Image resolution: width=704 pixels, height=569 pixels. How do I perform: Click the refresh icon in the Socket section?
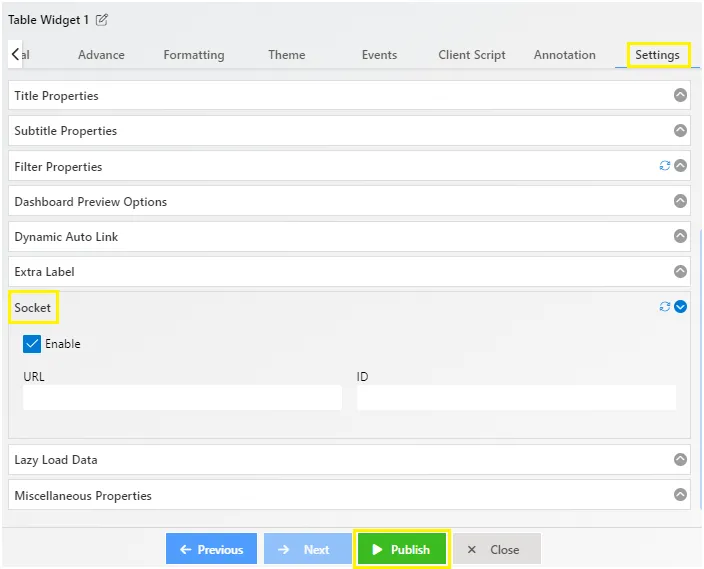665,307
